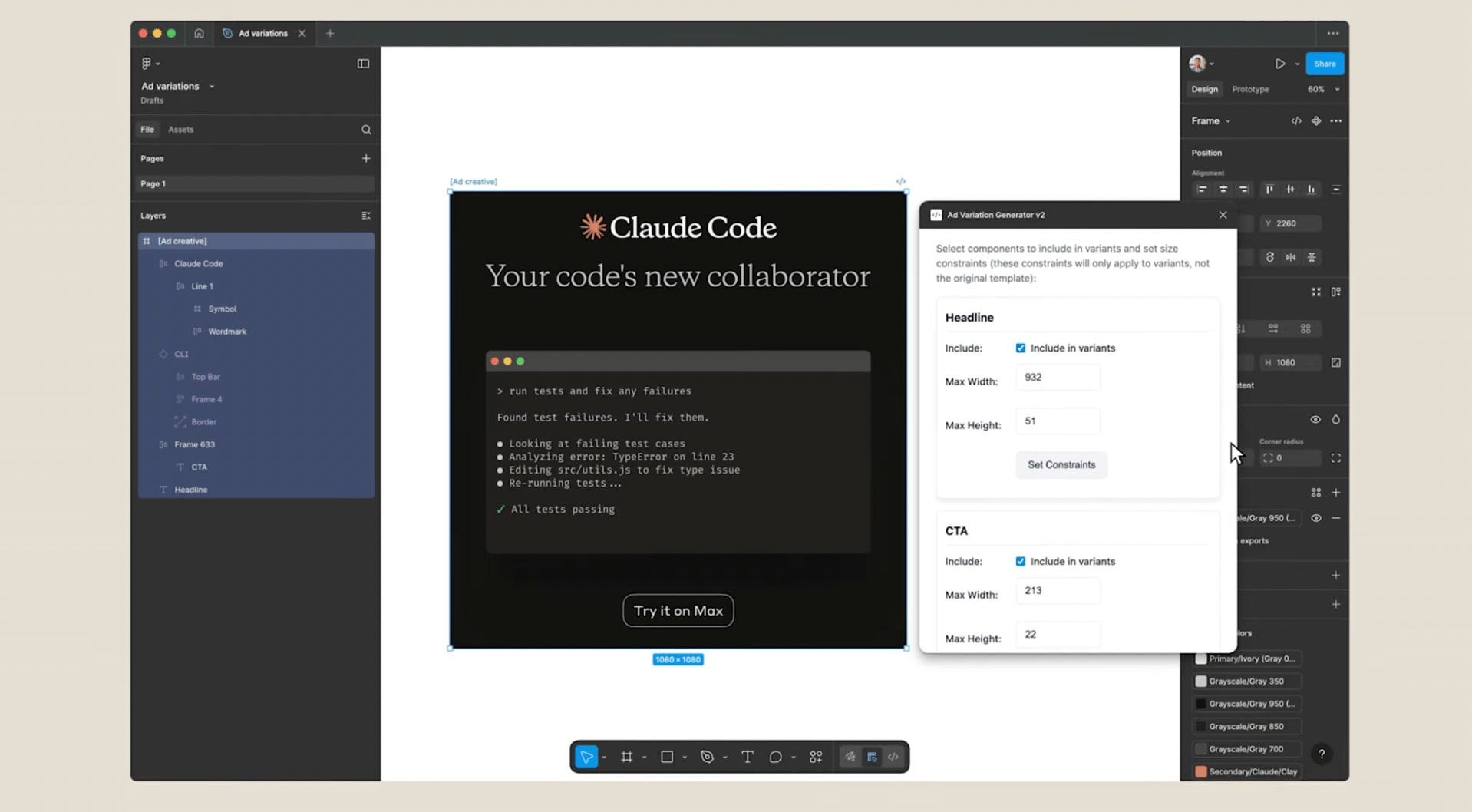The height and width of the screenshot is (812, 1472).
Task: Toggle Headline 'Include in variants' checkbox
Action: [x=1021, y=348]
